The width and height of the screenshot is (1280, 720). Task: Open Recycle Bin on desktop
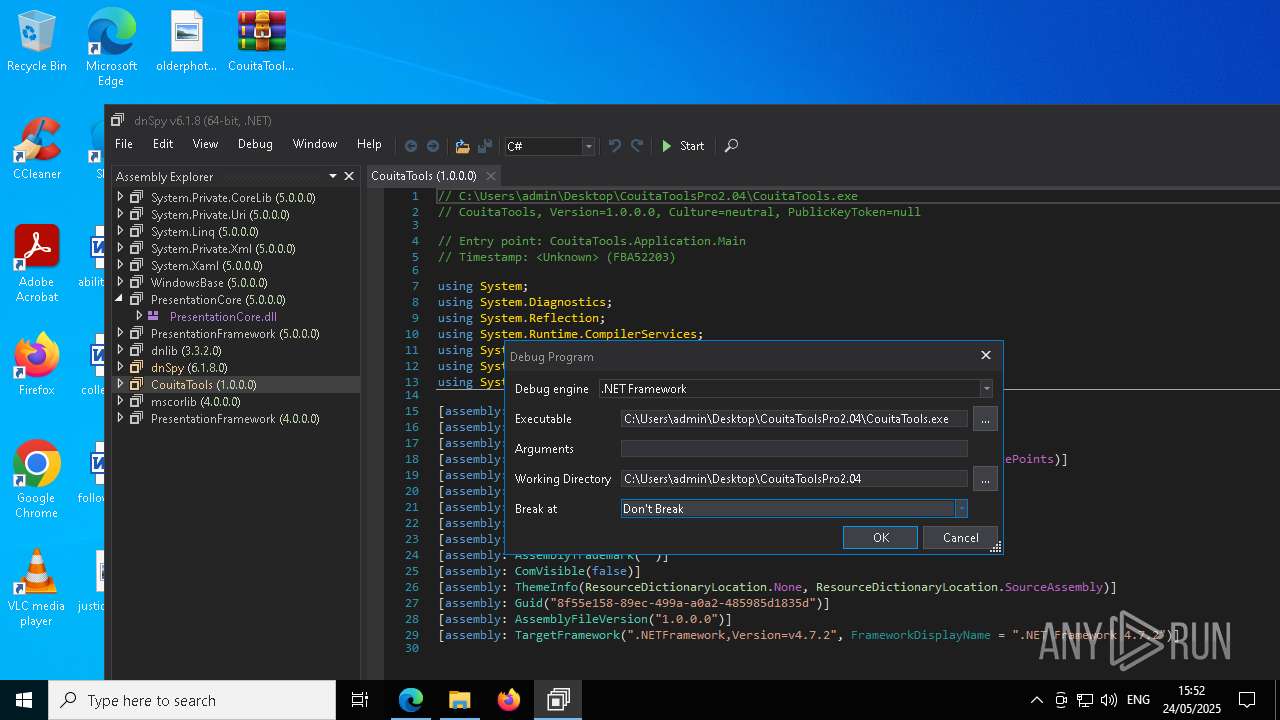[x=37, y=42]
